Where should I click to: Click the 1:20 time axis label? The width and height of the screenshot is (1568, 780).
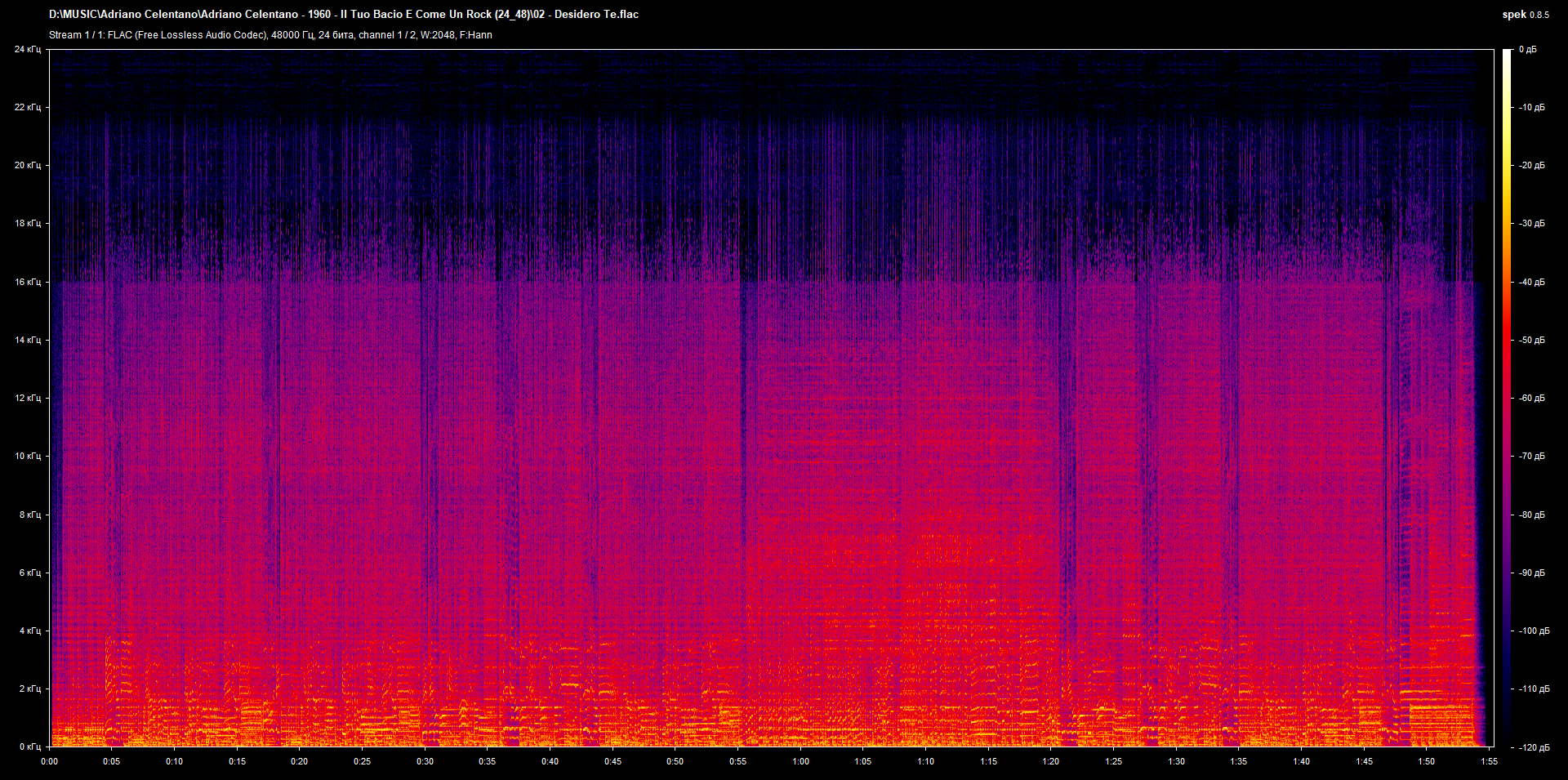[x=1051, y=761]
